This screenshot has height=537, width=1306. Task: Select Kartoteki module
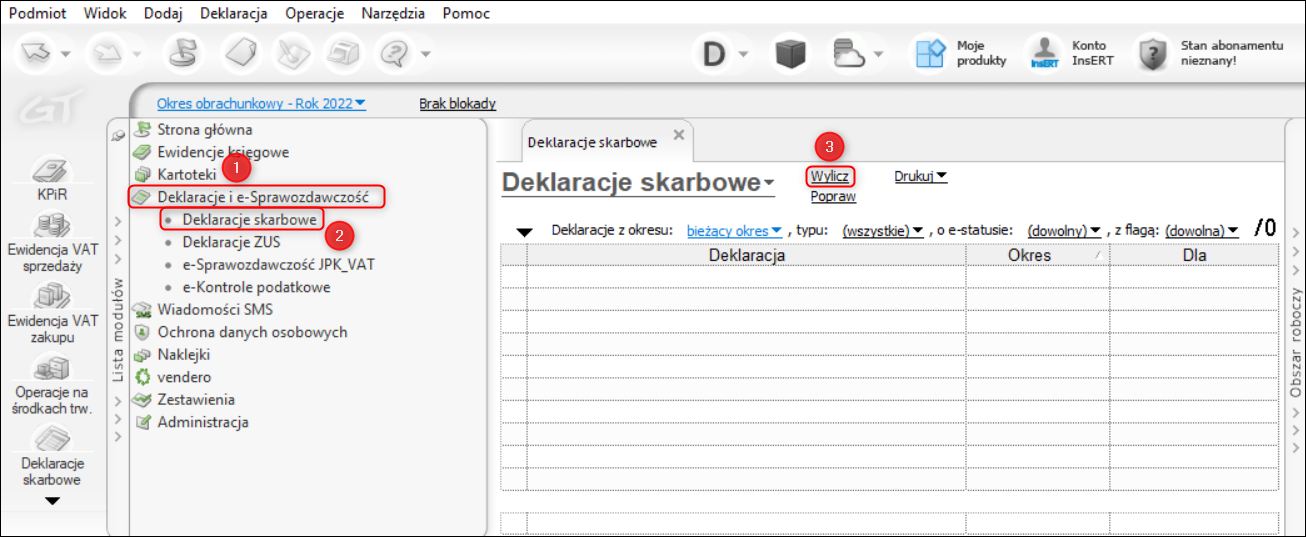coord(186,174)
